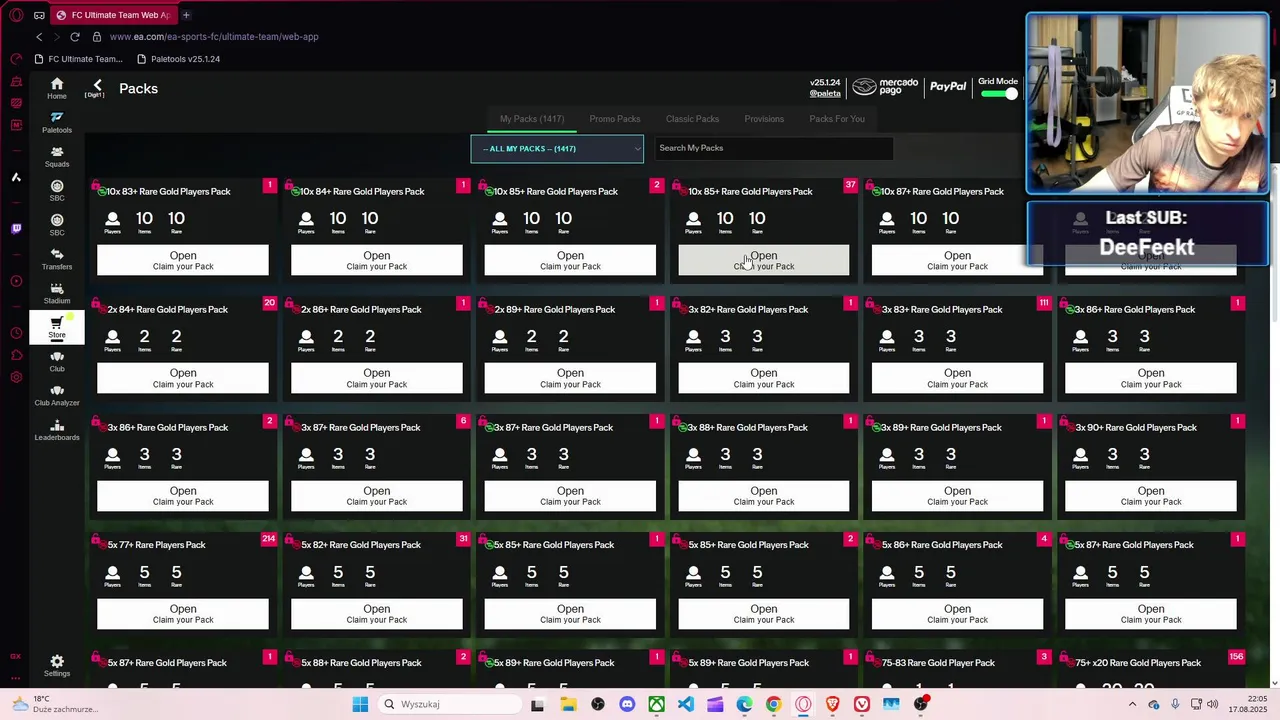Open the 2x 89+ Rare Gold Players Pack

tap(570, 378)
